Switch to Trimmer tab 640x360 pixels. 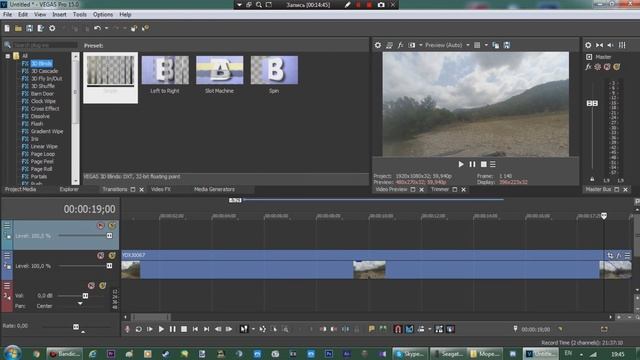point(440,189)
